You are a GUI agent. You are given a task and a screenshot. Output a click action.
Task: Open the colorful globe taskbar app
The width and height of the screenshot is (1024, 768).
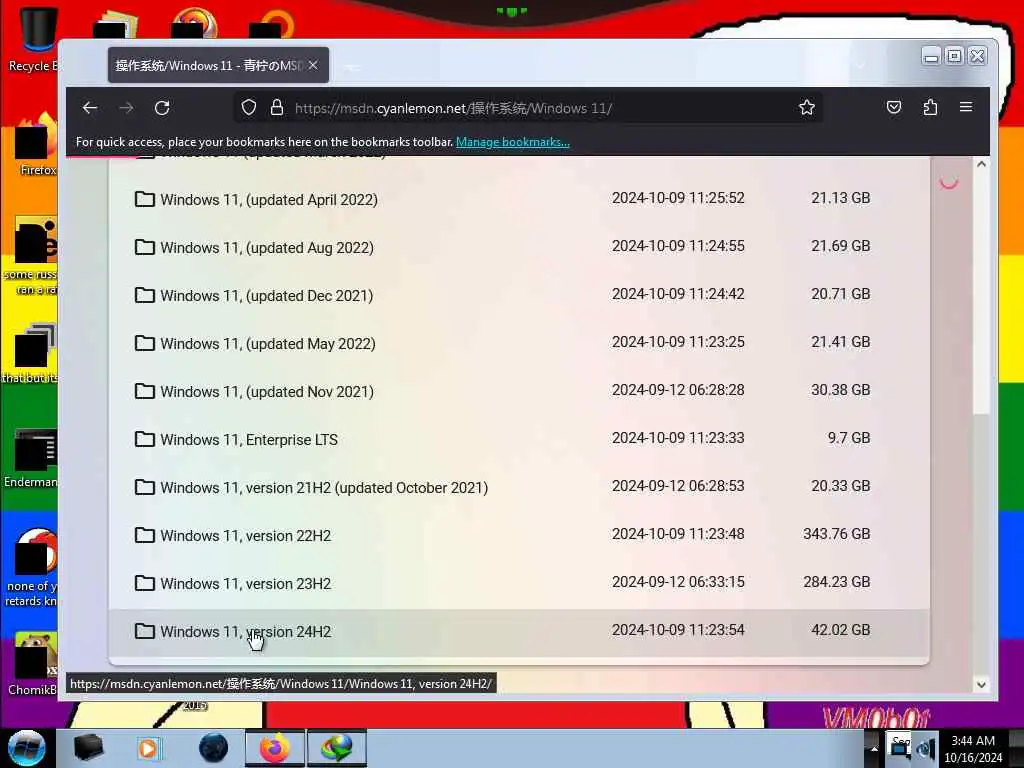pos(336,748)
